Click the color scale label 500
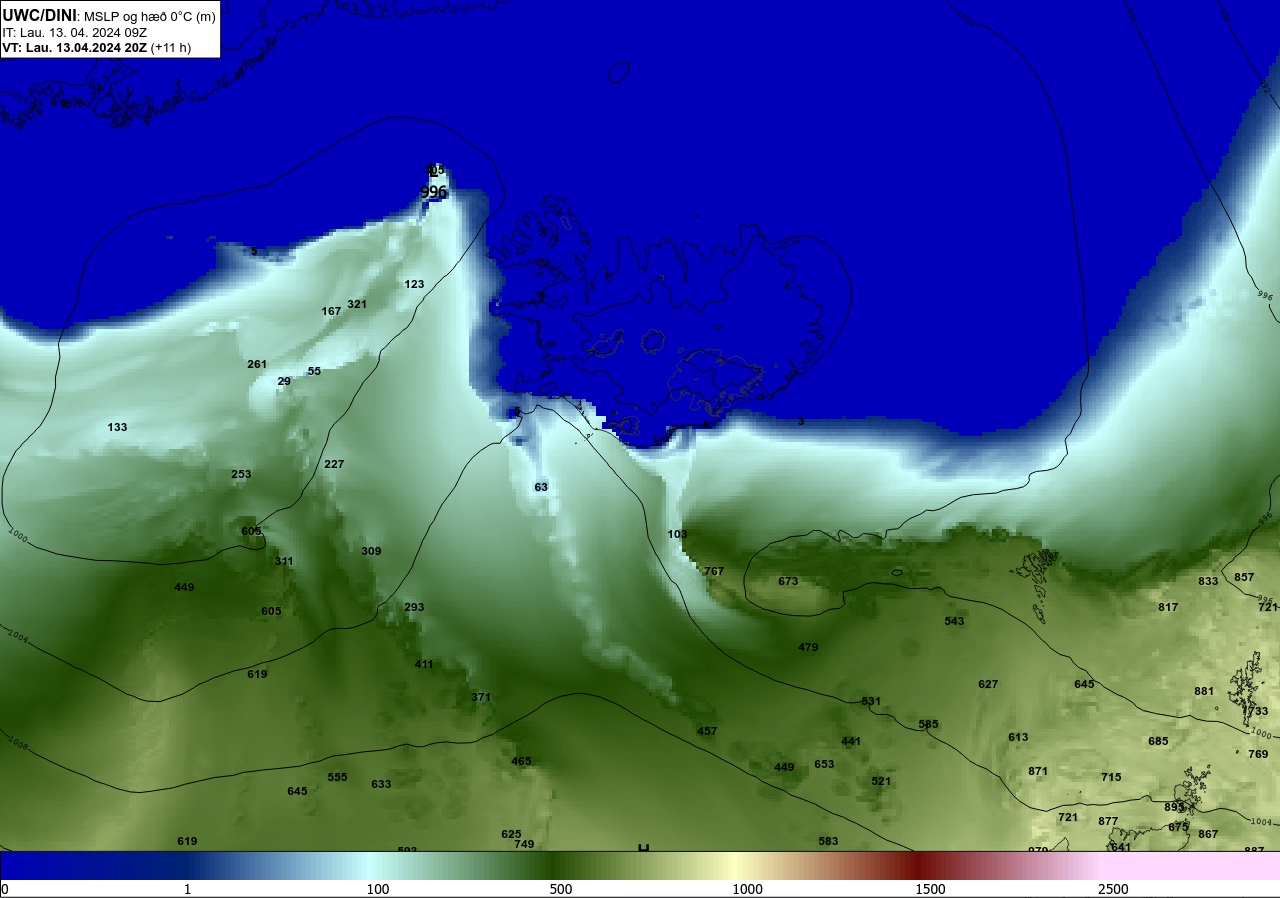 click(x=561, y=889)
